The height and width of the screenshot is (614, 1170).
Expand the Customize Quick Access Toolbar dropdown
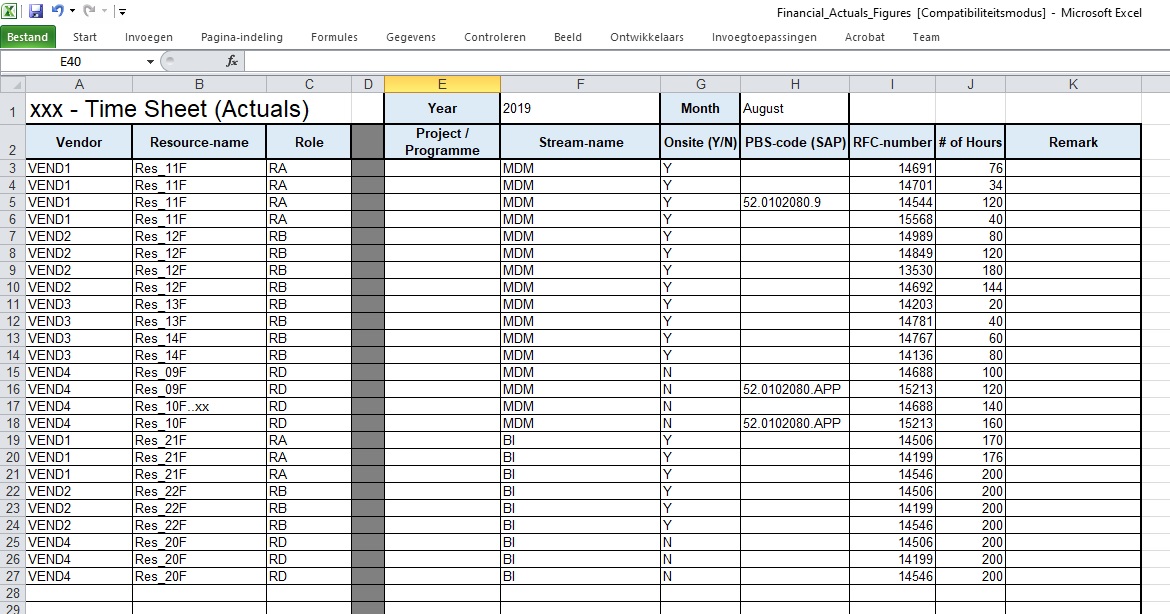click(122, 12)
